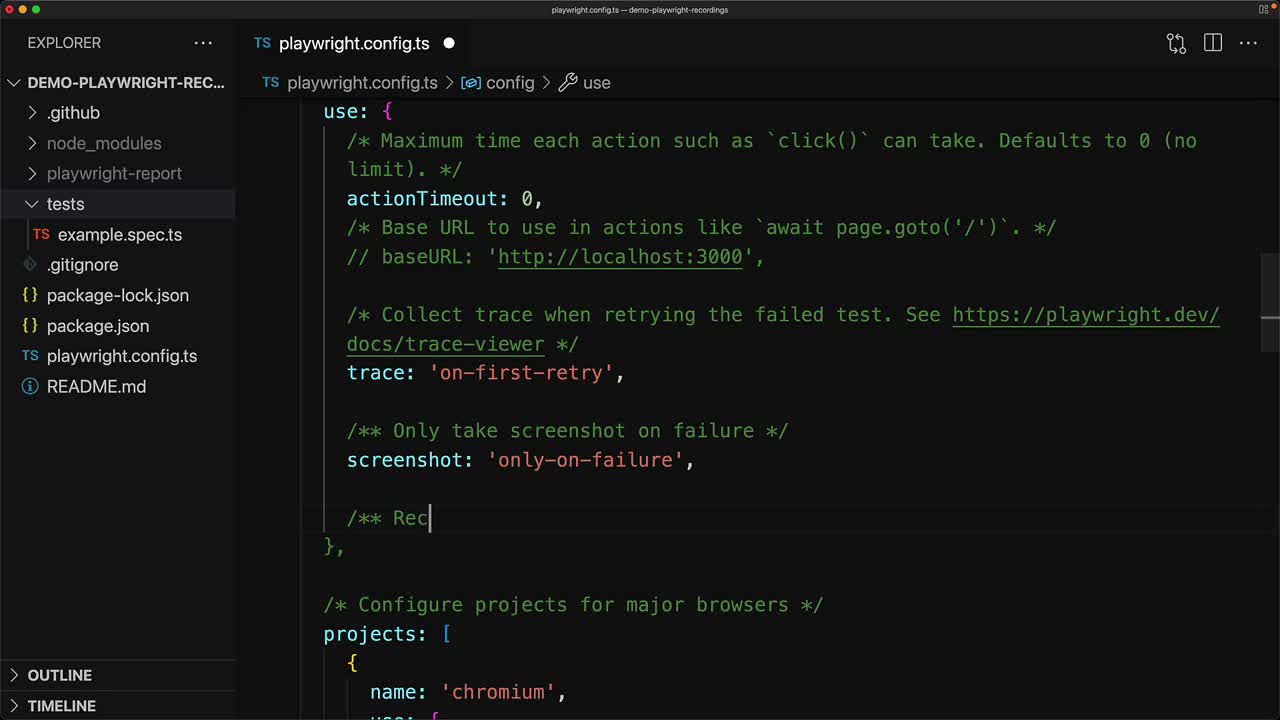The image size is (1280, 720).
Task: Click the wrench icon beside 'use' breadcrumb
Action: pos(568,83)
